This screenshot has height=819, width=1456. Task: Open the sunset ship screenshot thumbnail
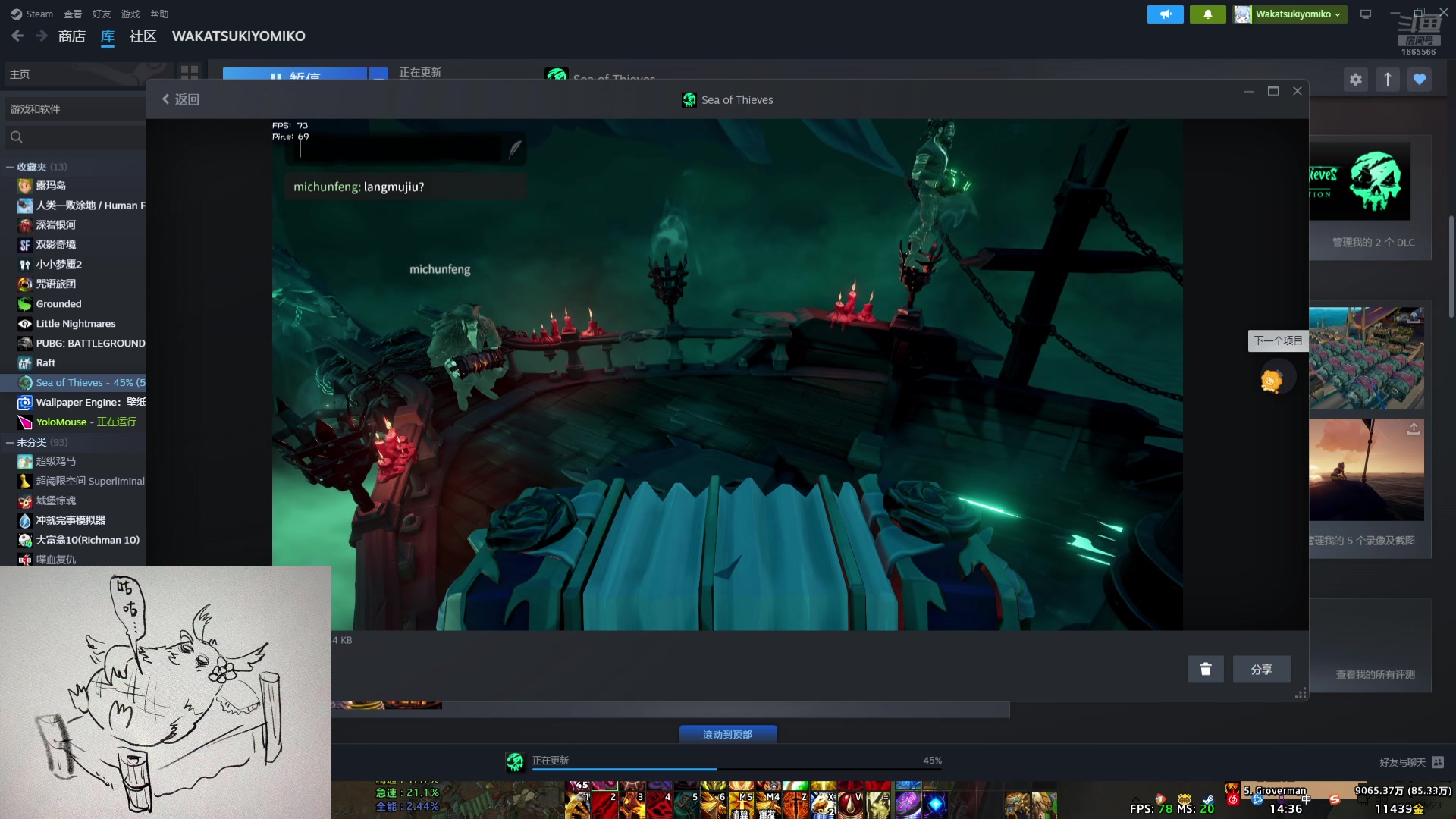[1366, 469]
